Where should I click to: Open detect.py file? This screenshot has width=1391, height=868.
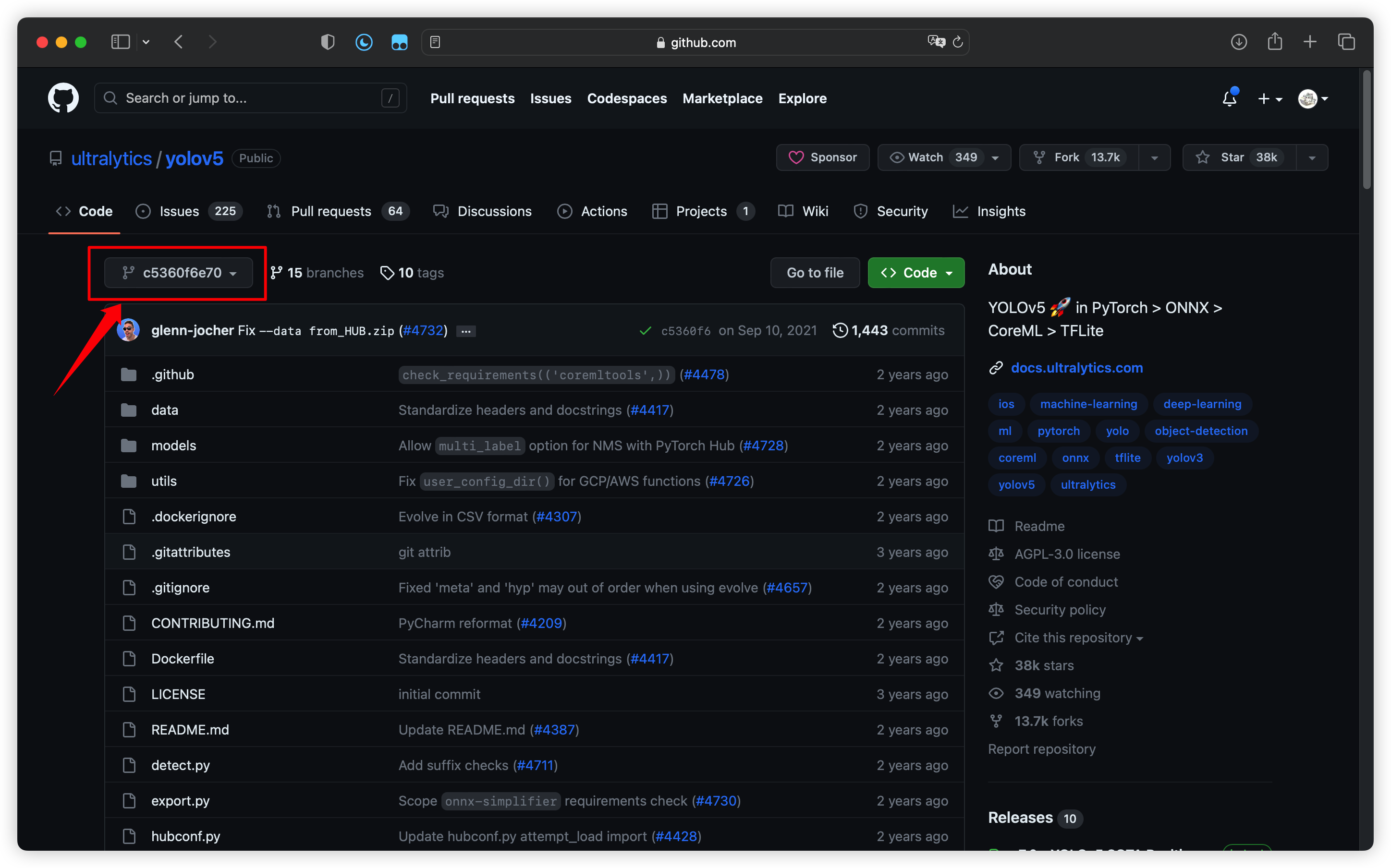[x=180, y=765]
